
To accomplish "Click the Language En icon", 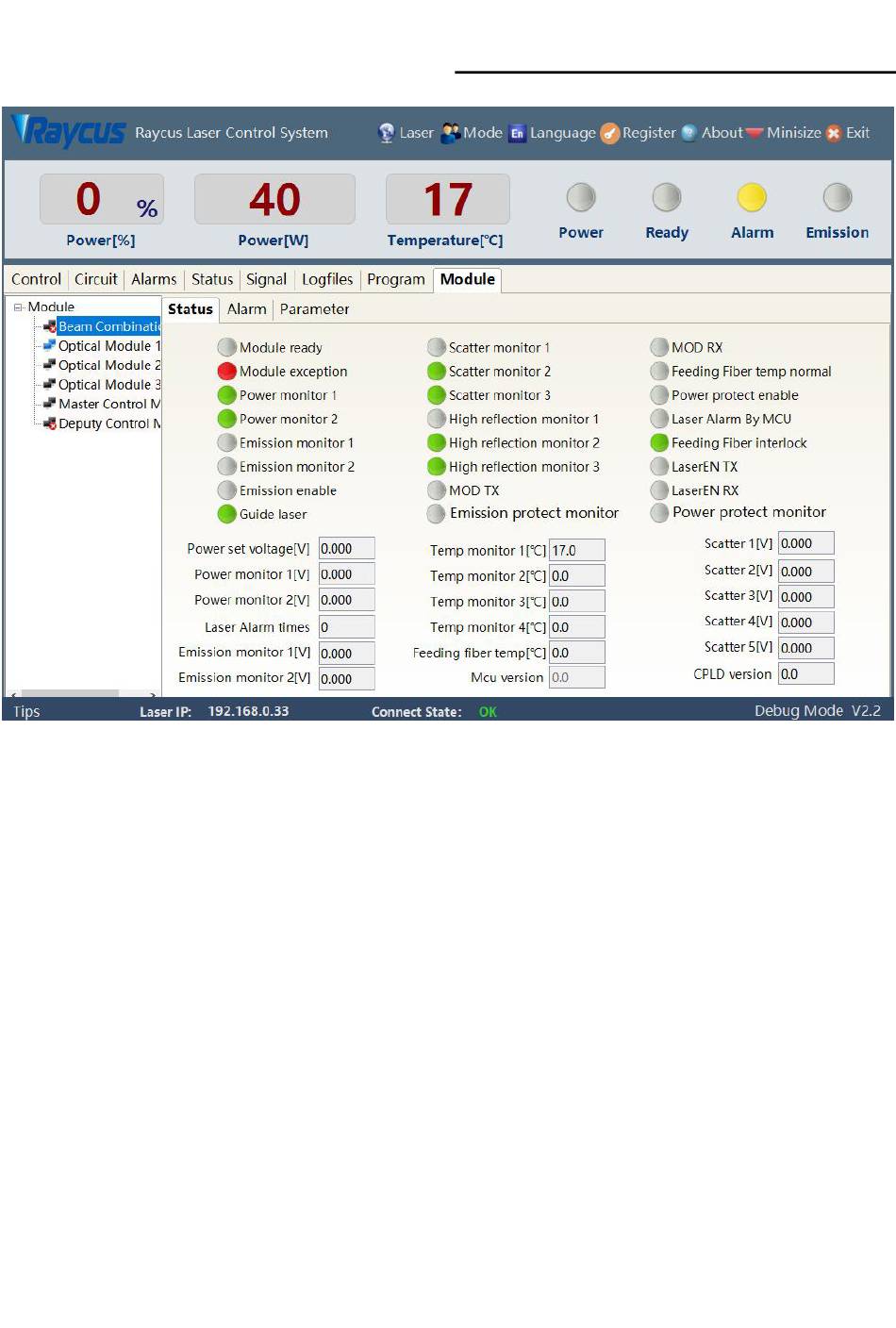I will coord(517,133).
